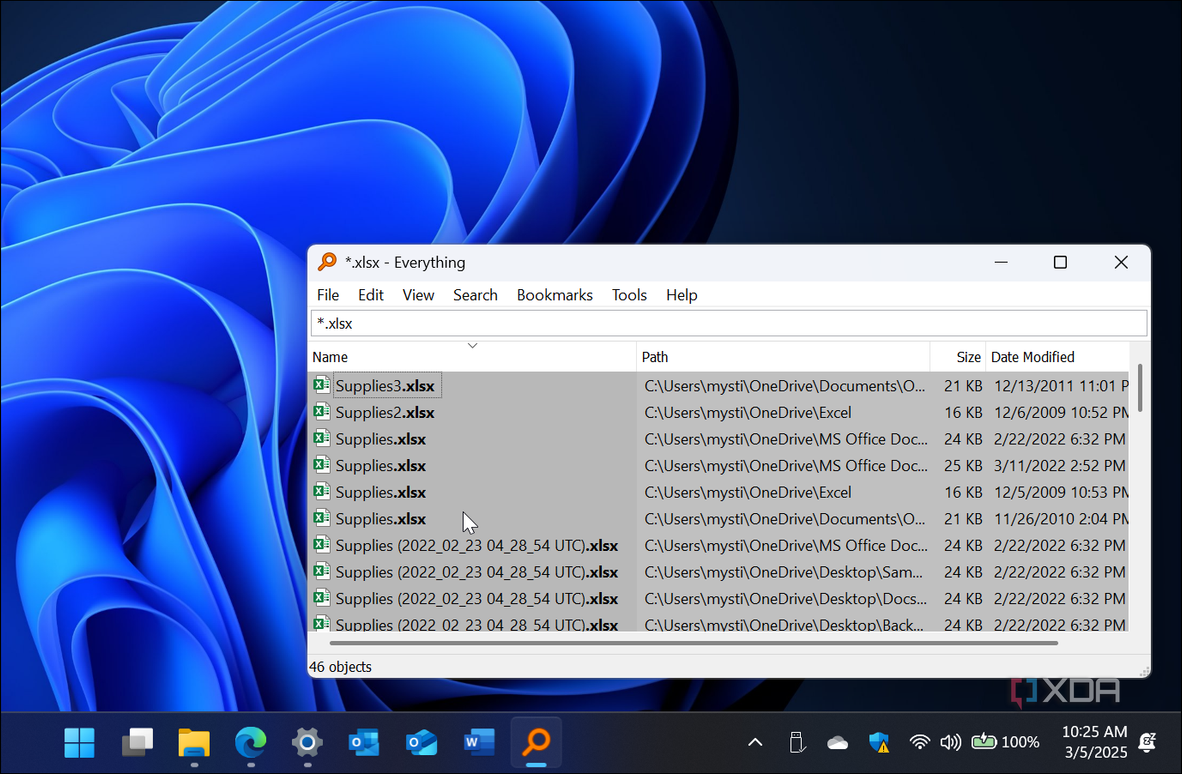This screenshot has height=774, width=1182.
Task: Click the vertical scrollbar thumb in results
Action: pos(1140,387)
